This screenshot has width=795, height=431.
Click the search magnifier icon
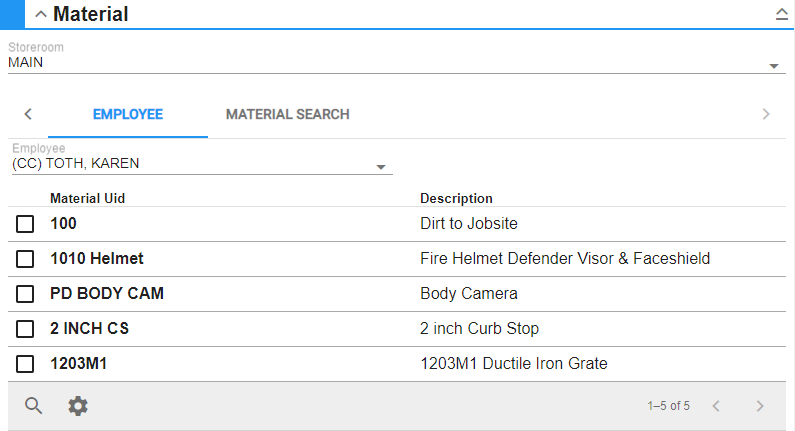click(34, 406)
